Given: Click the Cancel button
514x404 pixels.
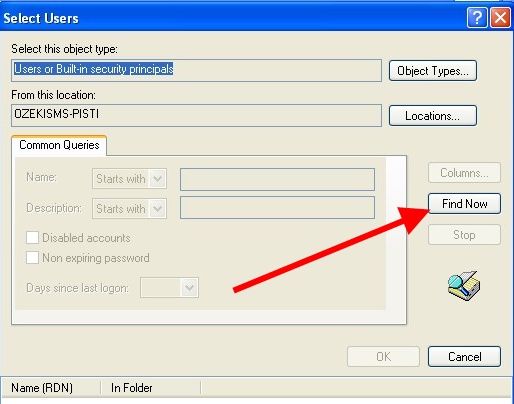Looking at the screenshot, I should pos(464,357).
